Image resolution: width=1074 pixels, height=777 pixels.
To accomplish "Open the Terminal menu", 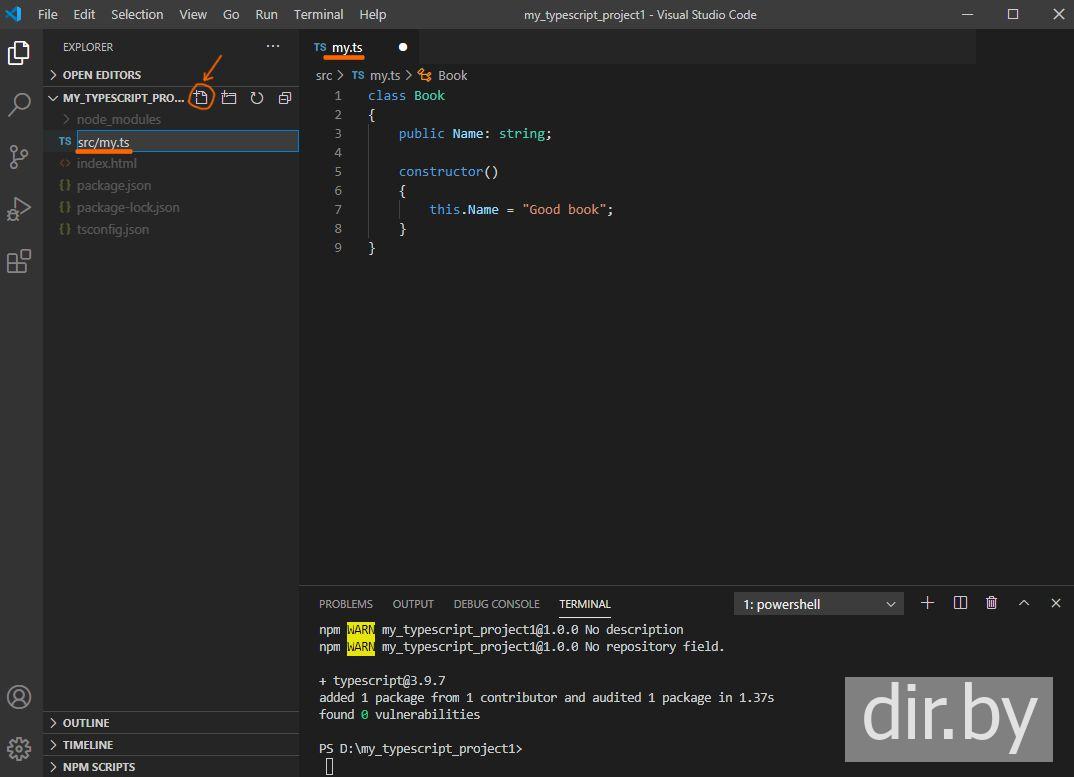I will point(318,15).
